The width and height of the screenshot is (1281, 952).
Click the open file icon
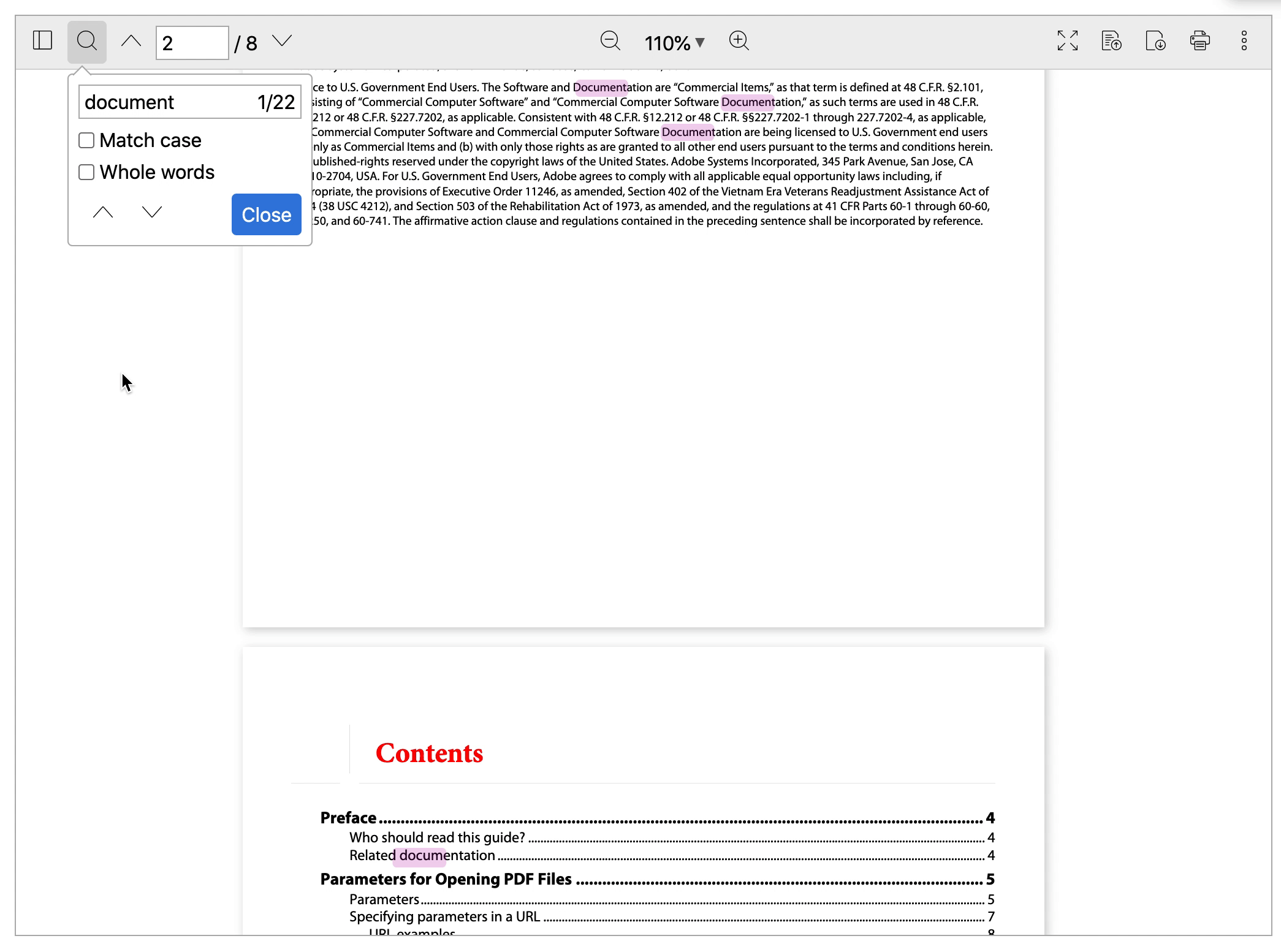1111,41
